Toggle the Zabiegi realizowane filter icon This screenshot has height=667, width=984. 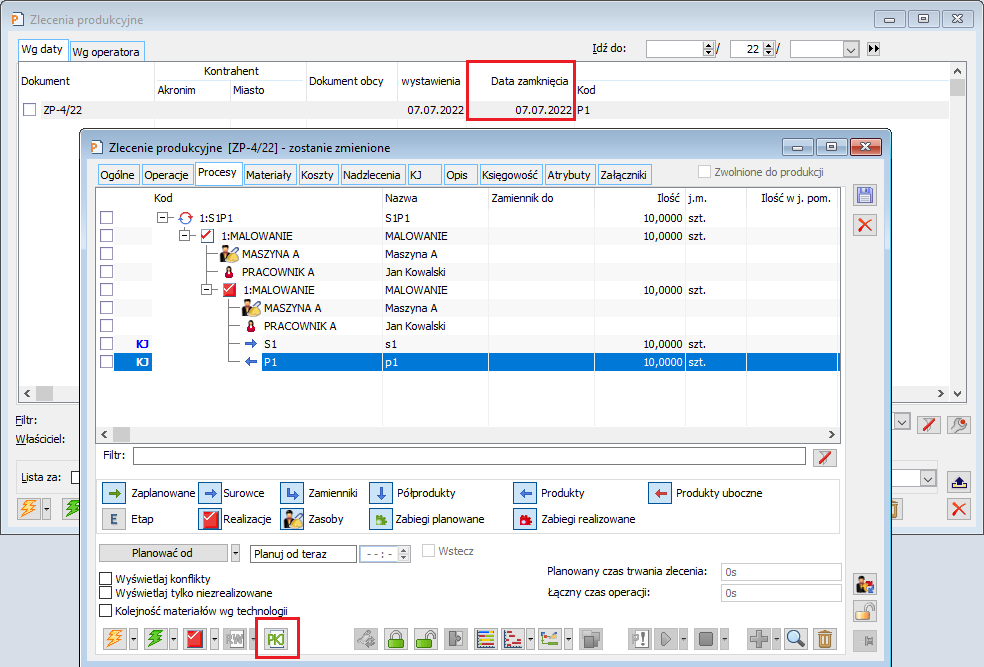tap(525, 519)
